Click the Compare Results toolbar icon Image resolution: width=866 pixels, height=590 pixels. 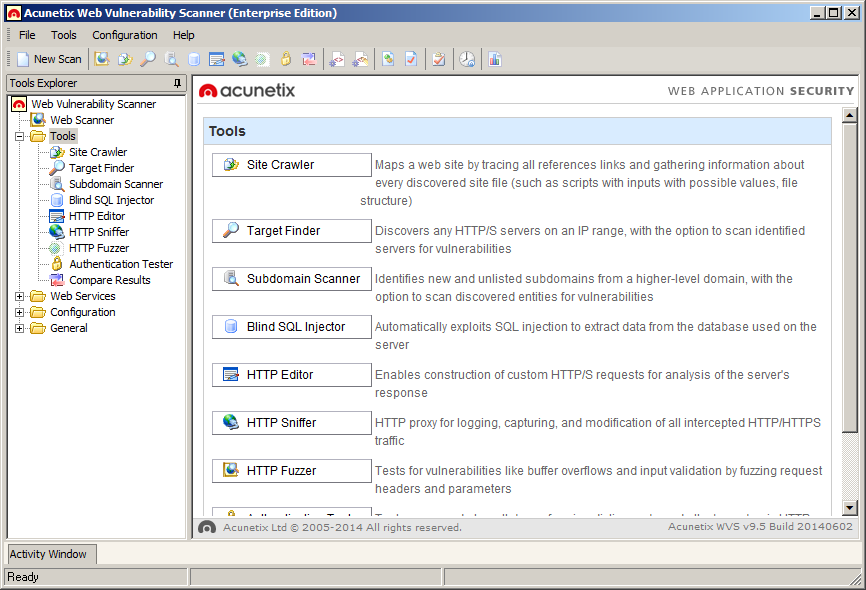pyautogui.click(x=309, y=60)
